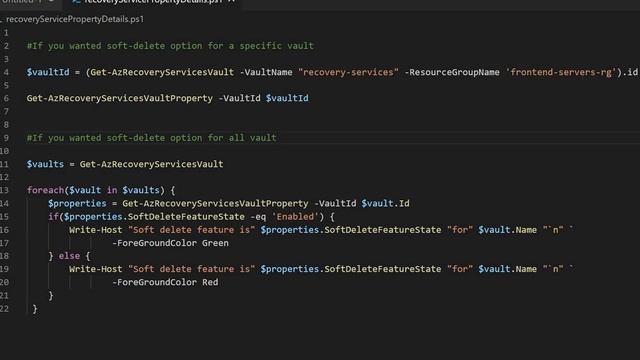Click $vault.Name on line 16

507,230
